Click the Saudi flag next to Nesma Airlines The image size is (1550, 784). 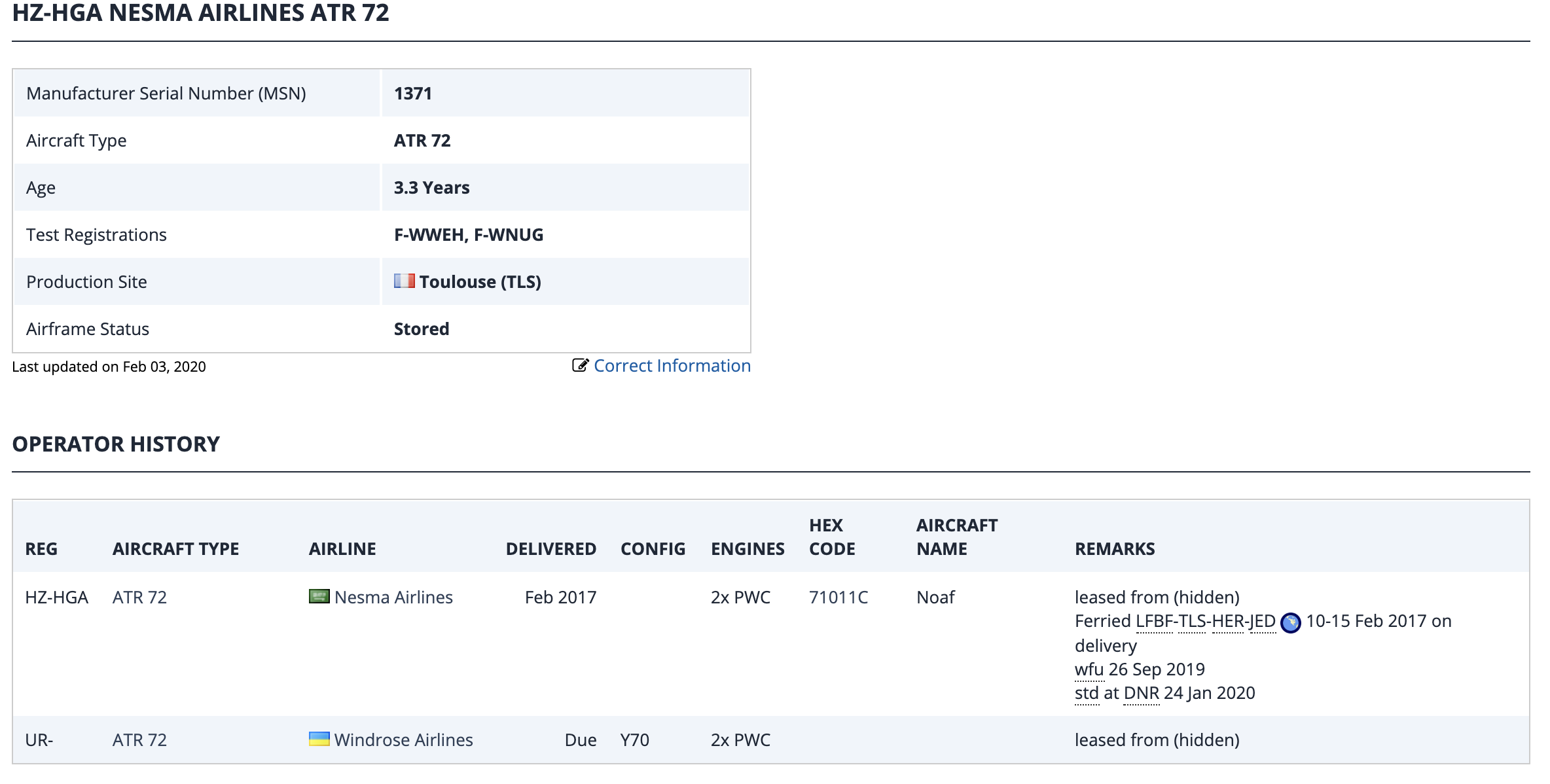[319, 596]
